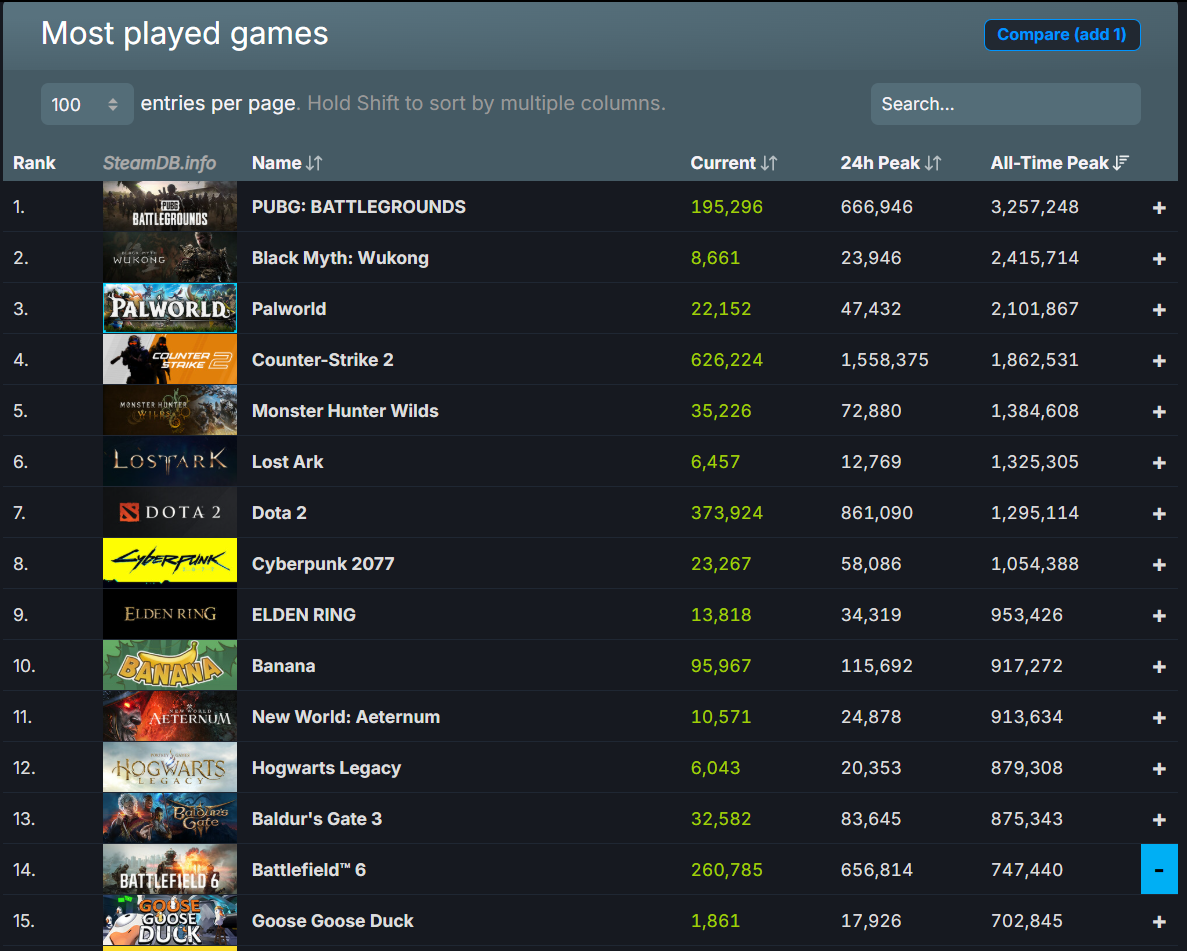The height and width of the screenshot is (951, 1187).
Task: Click plus icon in Monster Hunter Wilds row
Action: click(1159, 412)
